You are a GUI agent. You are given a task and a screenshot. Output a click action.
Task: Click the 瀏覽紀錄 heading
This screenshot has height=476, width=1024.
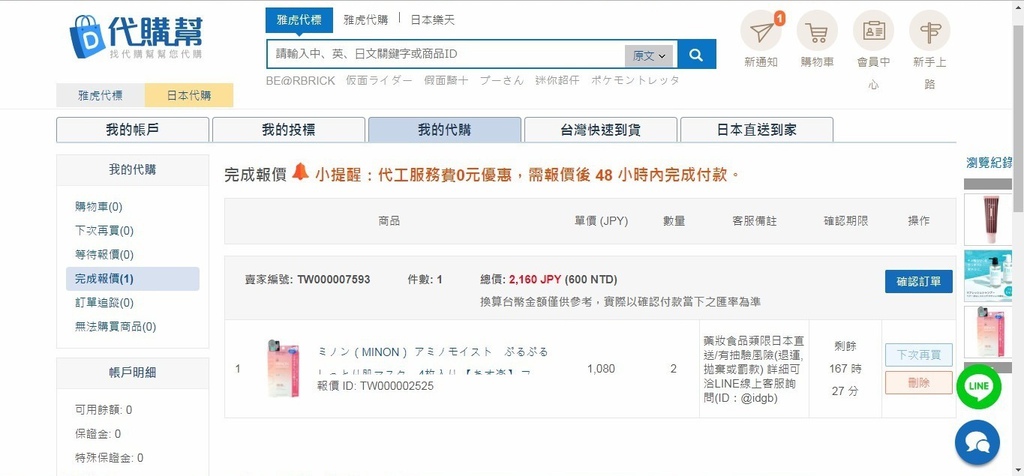[x=989, y=163]
